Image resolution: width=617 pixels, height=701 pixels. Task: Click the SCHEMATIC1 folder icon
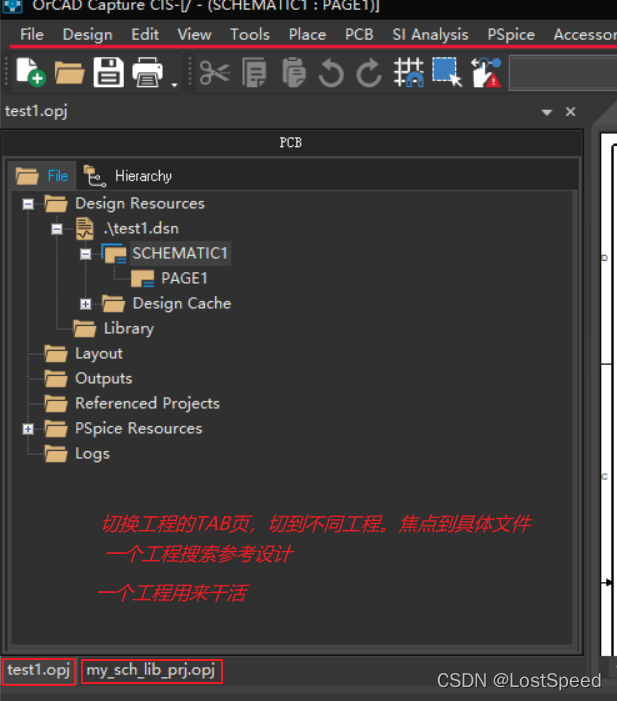click(114, 253)
